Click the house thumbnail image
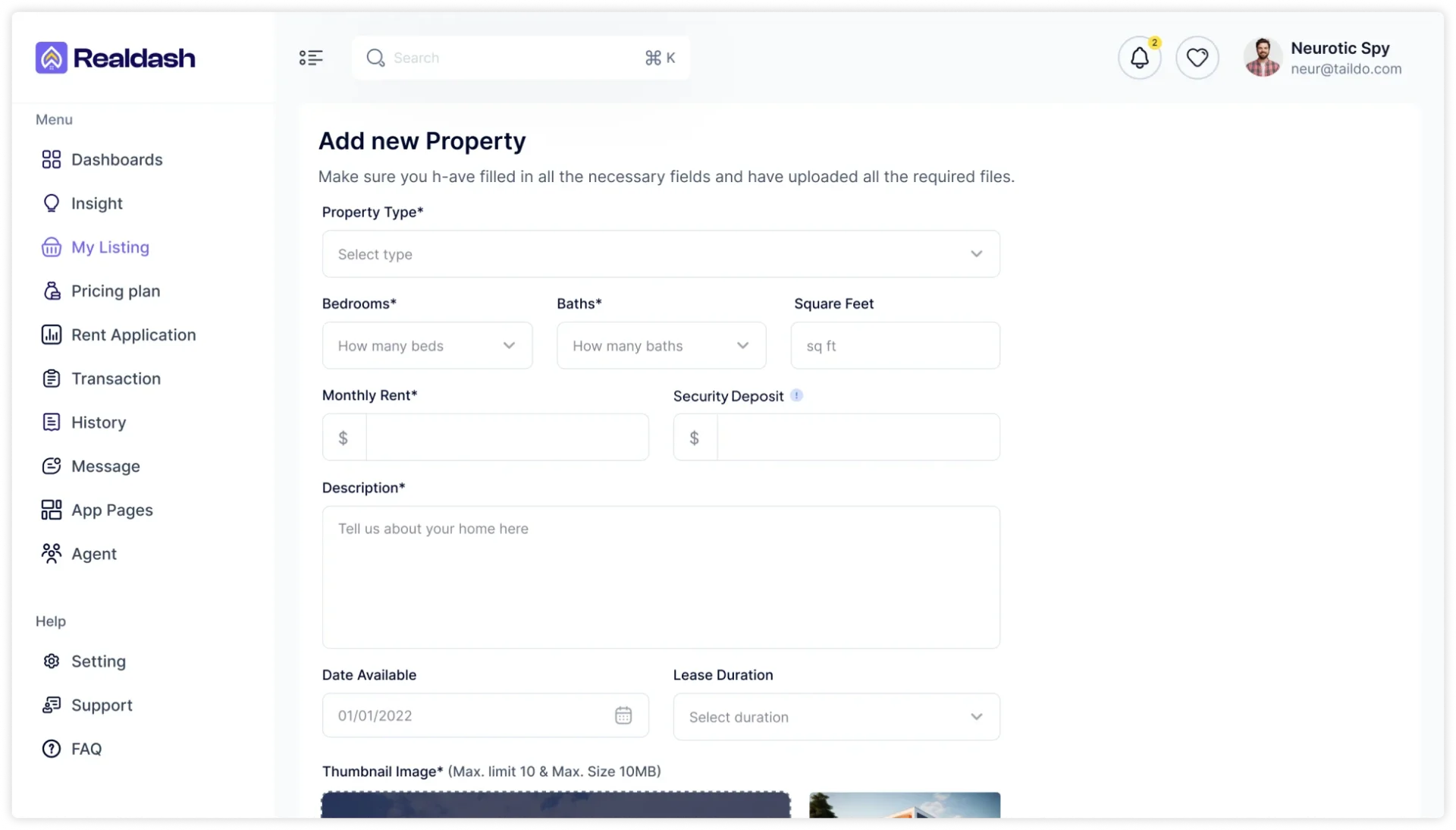 tap(905, 805)
